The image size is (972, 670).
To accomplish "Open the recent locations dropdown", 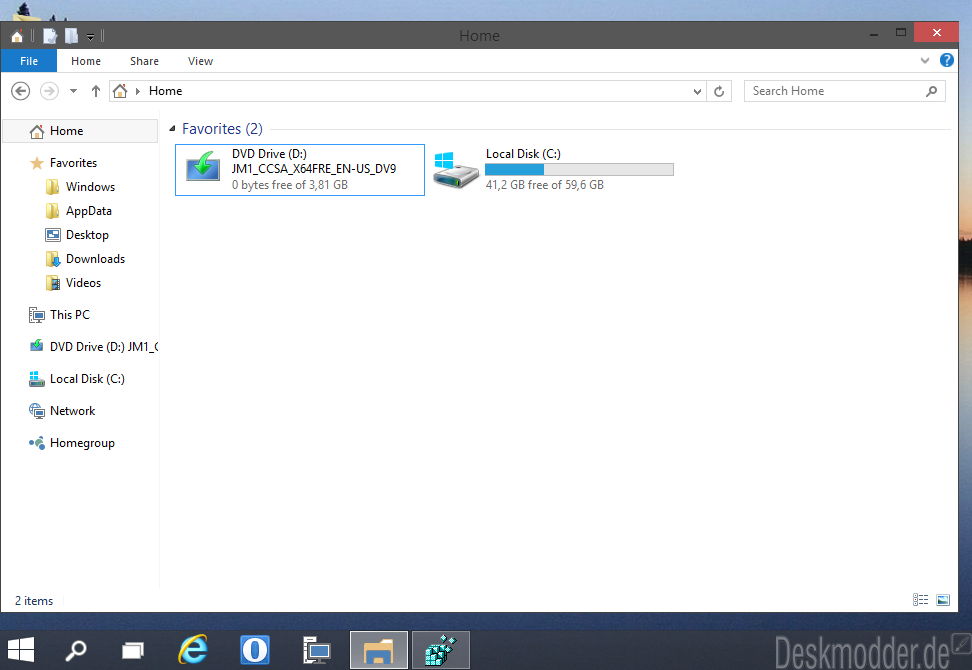I will (x=74, y=91).
